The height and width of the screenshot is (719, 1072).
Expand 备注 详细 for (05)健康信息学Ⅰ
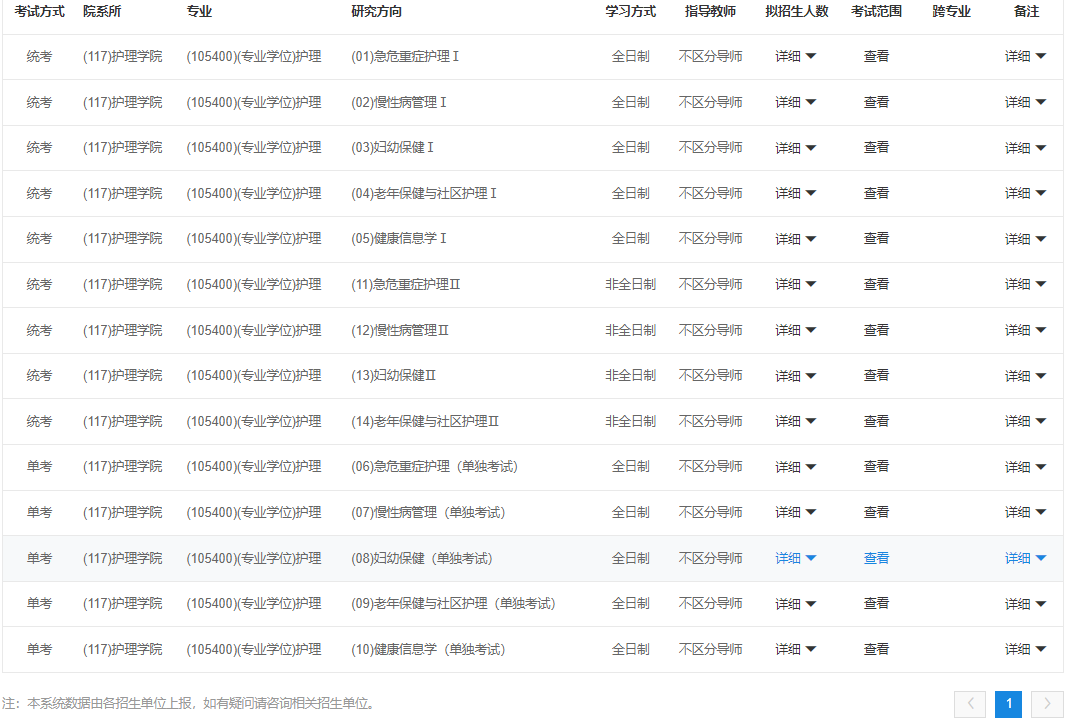[1025, 239]
